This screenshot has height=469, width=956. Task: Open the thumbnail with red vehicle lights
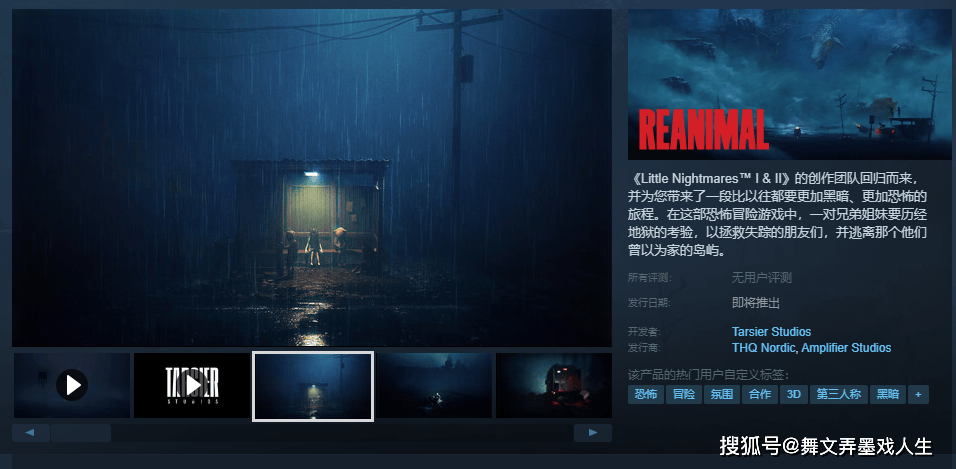point(554,385)
